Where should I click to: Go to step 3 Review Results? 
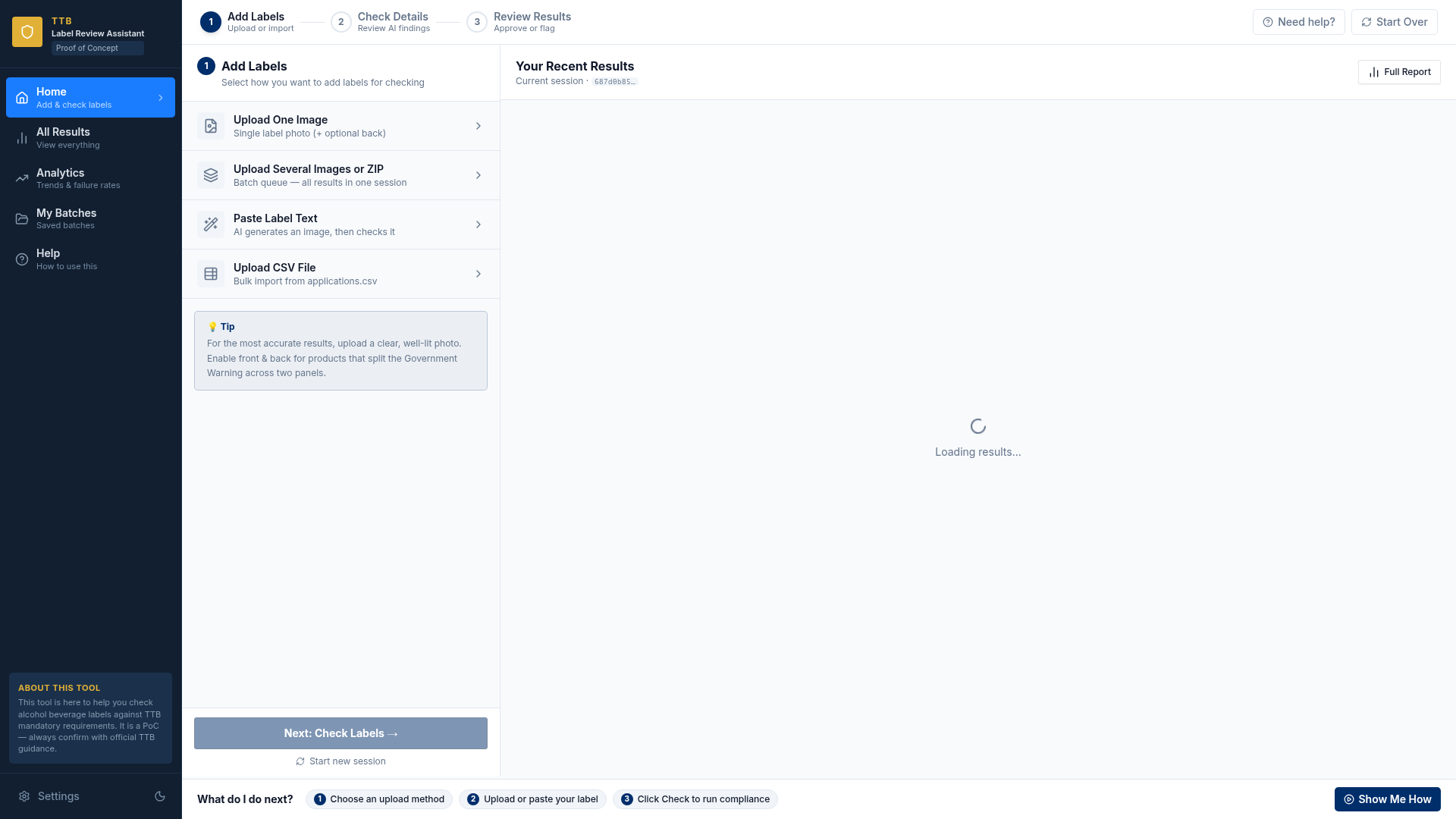pyautogui.click(x=519, y=22)
